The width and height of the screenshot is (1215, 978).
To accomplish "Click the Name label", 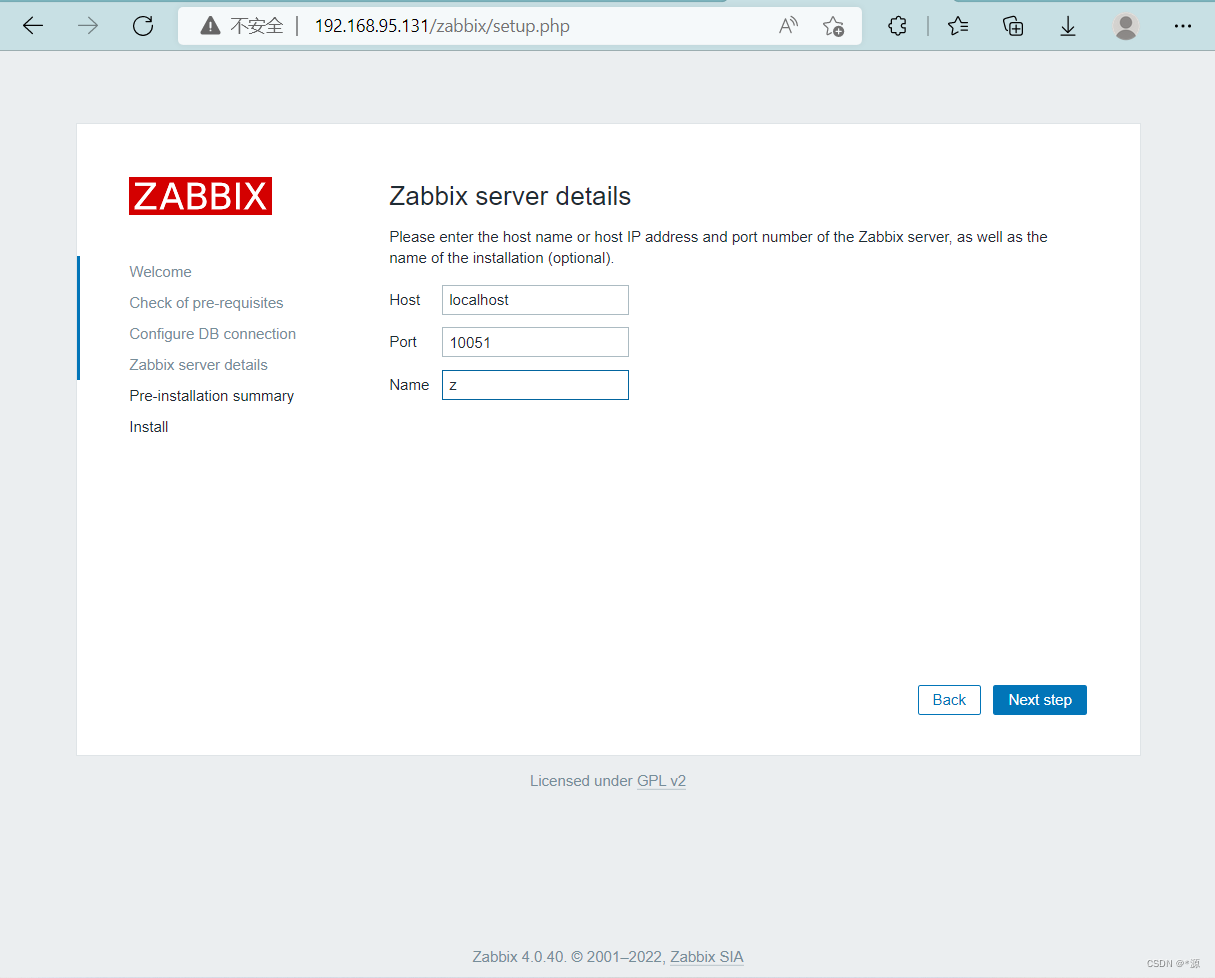I will coord(409,385).
